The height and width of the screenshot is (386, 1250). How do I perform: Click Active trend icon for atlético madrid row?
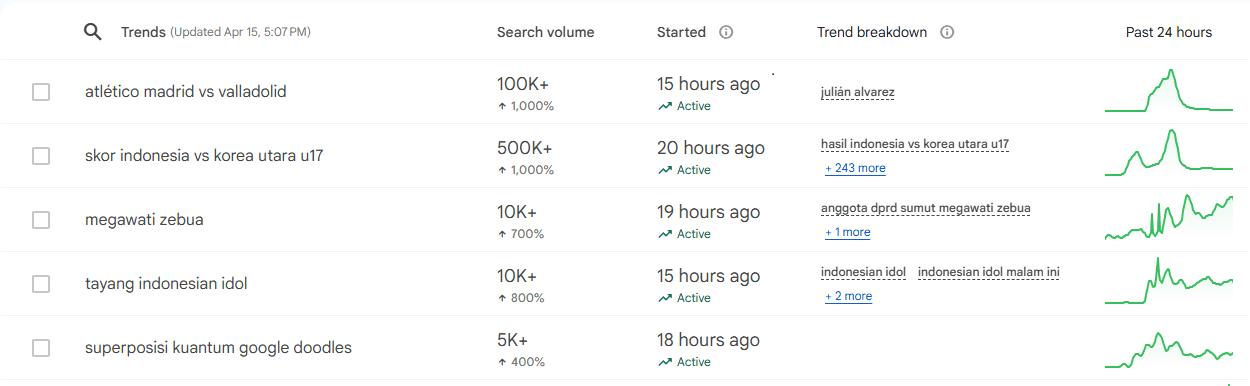pos(665,106)
